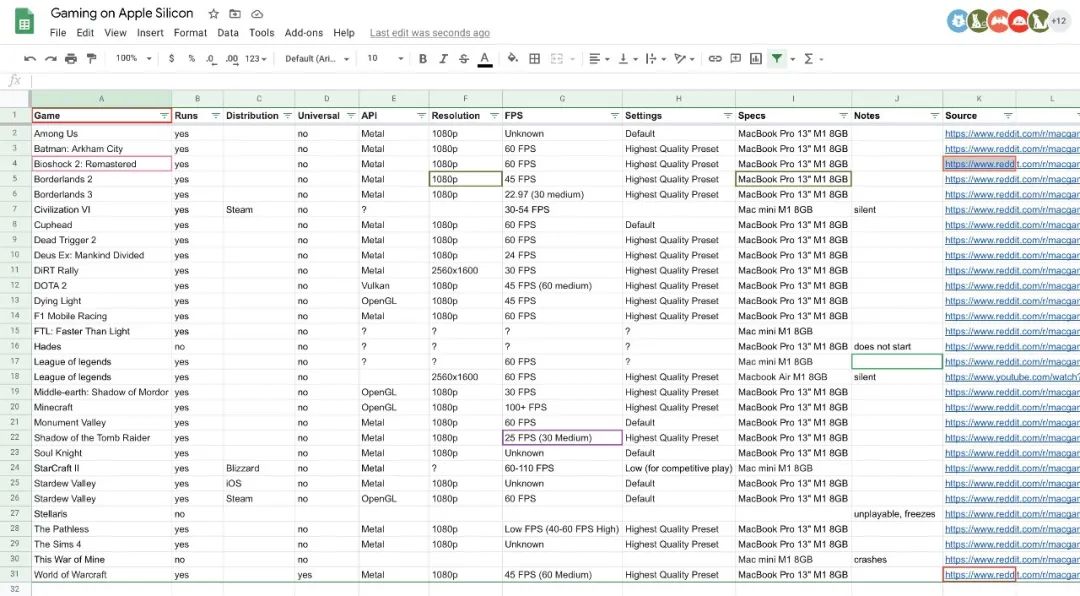Toggle bold formatting

(x=423, y=59)
